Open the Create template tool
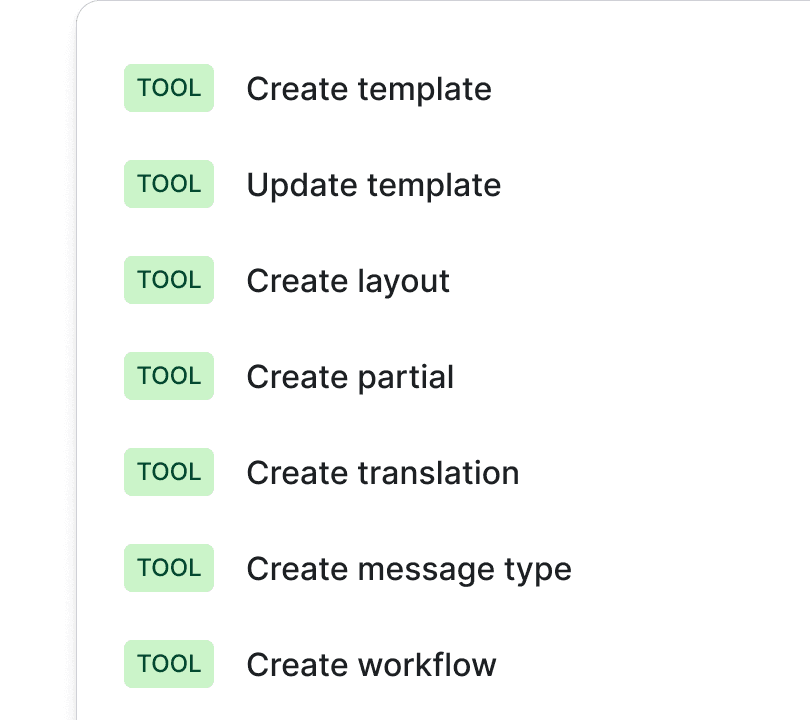 tap(369, 90)
